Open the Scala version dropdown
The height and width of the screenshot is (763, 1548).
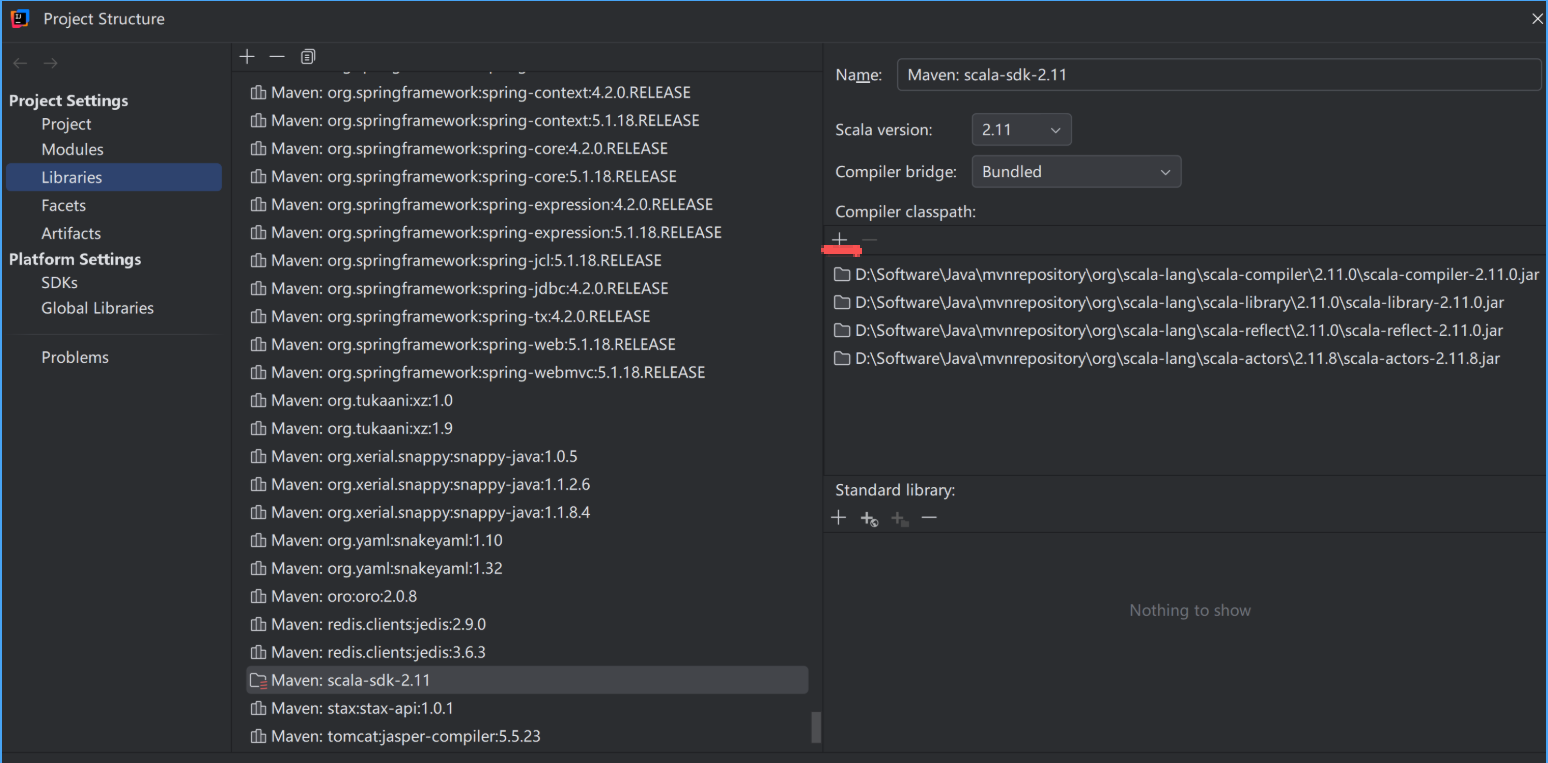[1021, 130]
